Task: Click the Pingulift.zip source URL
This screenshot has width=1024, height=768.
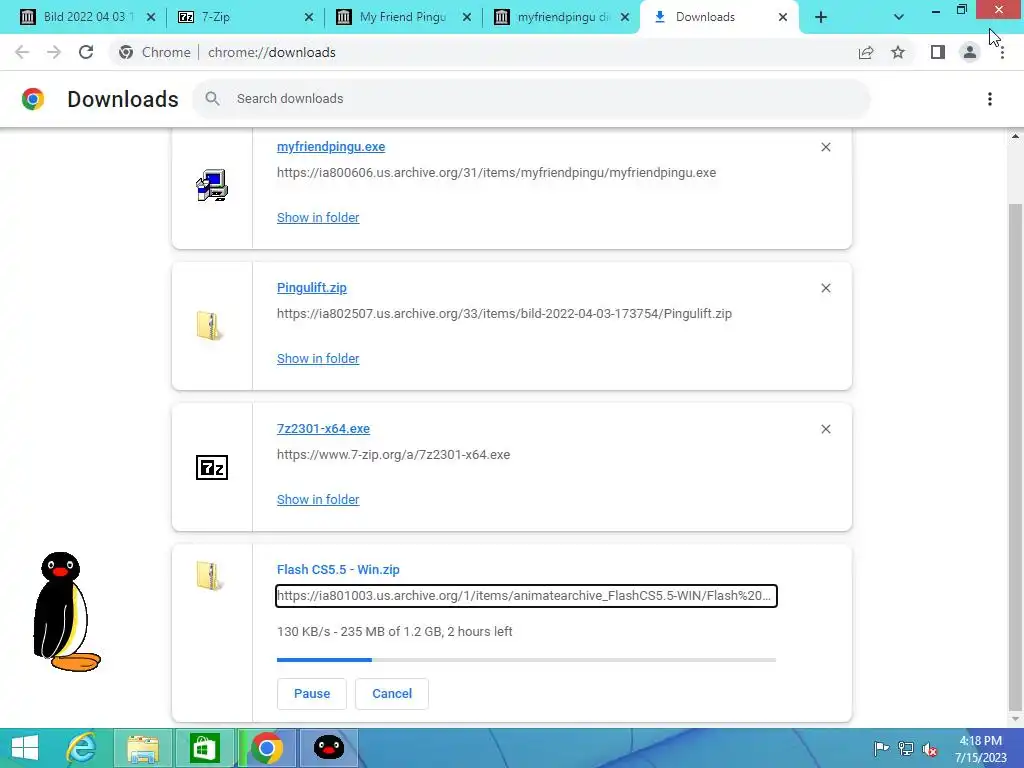Action: point(504,314)
